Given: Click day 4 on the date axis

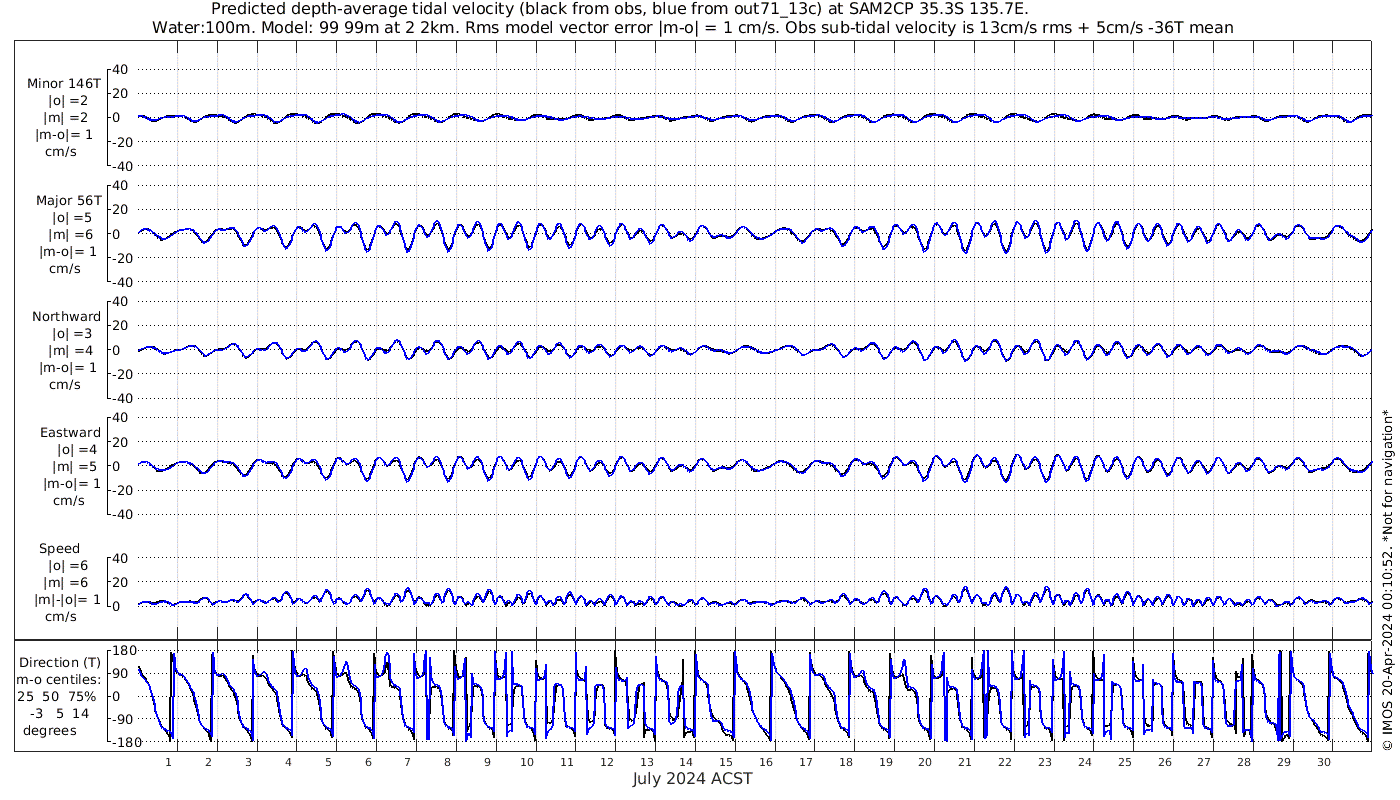Looking at the screenshot, I should click(x=288, y=762).
